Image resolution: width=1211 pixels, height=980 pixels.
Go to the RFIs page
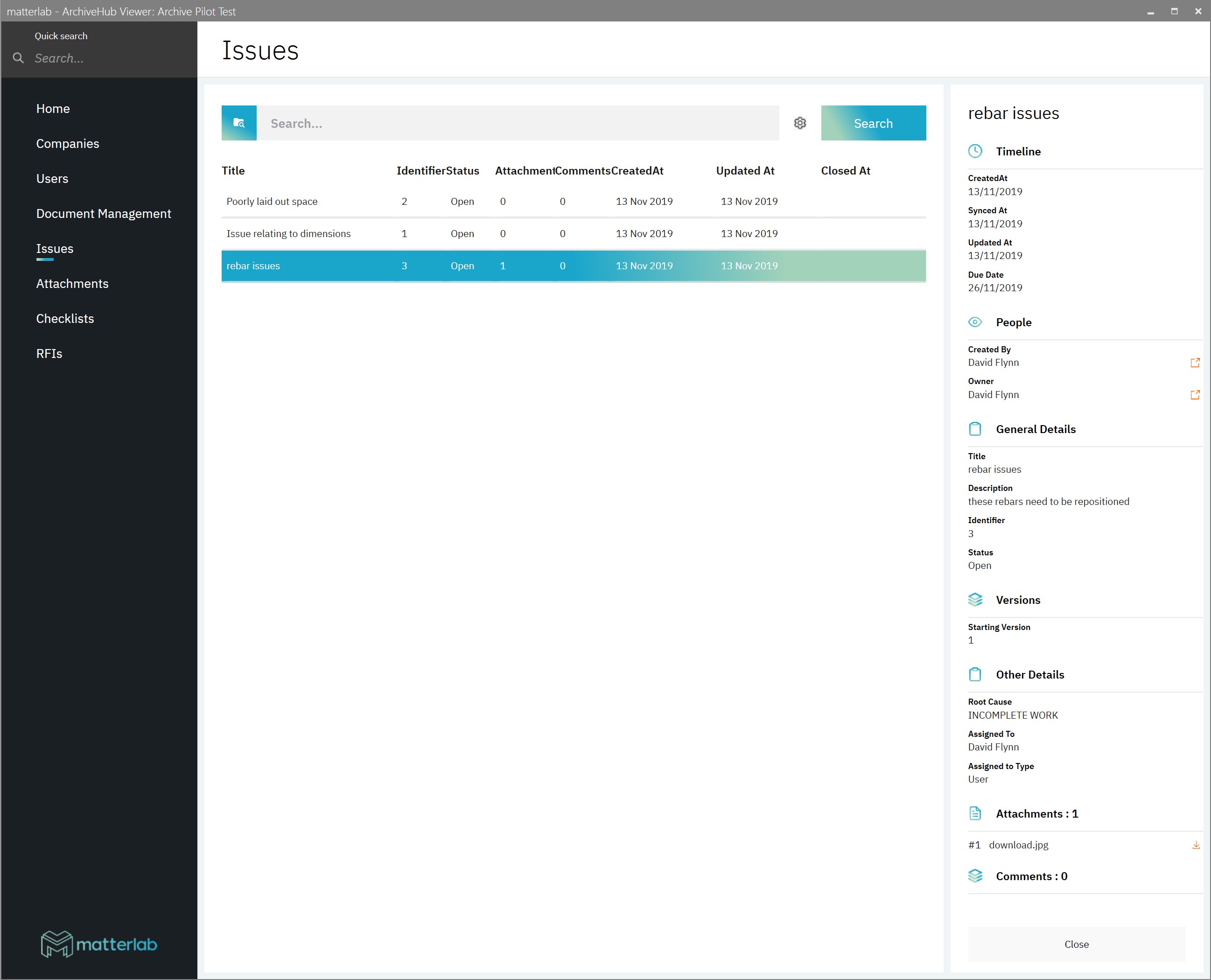point(49,353)
